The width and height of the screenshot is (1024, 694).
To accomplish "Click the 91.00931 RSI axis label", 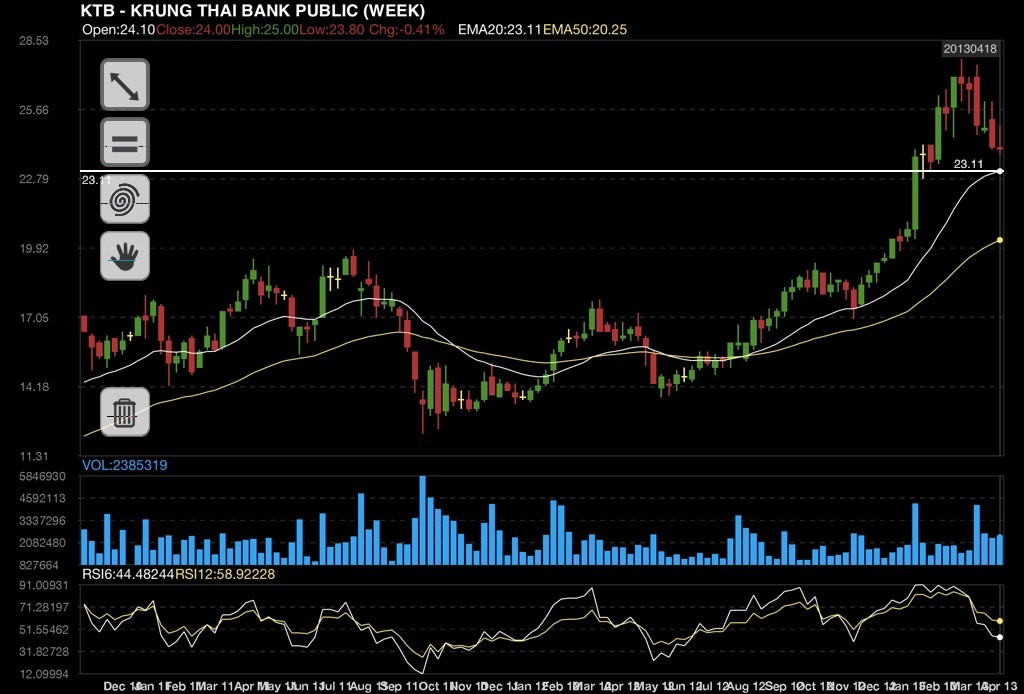I will [x=44, y=585].
